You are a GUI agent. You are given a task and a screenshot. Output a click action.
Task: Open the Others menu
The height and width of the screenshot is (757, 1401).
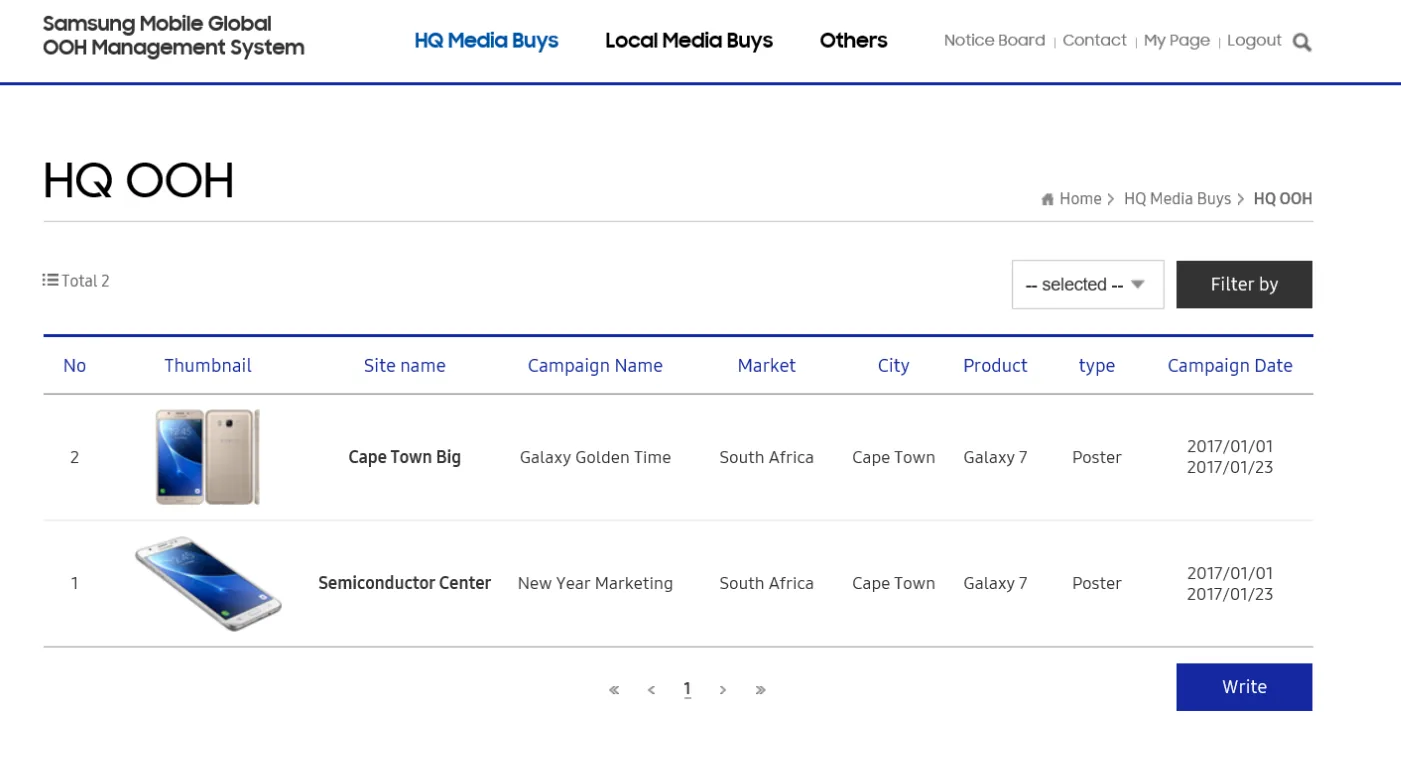(x=853, y=41)
